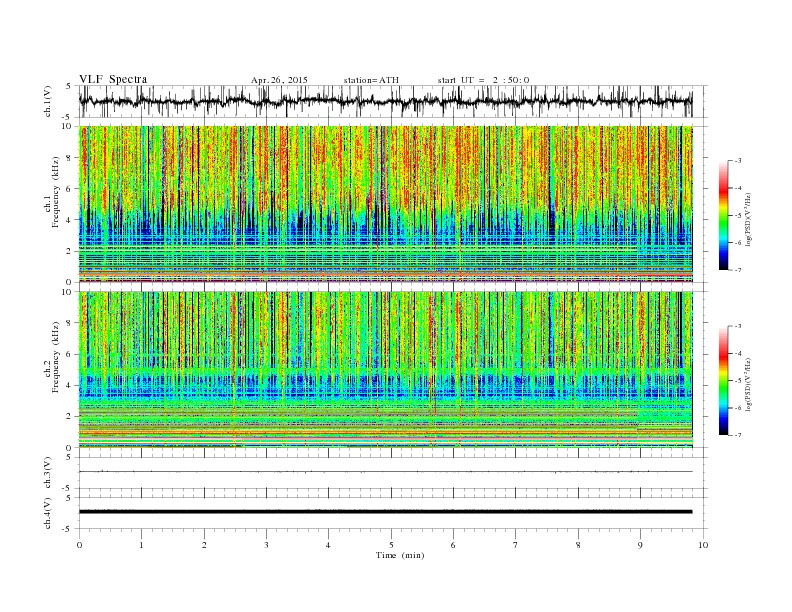Click the ch.4 voltage trace panel
The width and height of the screenshot is (792, 612).
tap(392, 513)
